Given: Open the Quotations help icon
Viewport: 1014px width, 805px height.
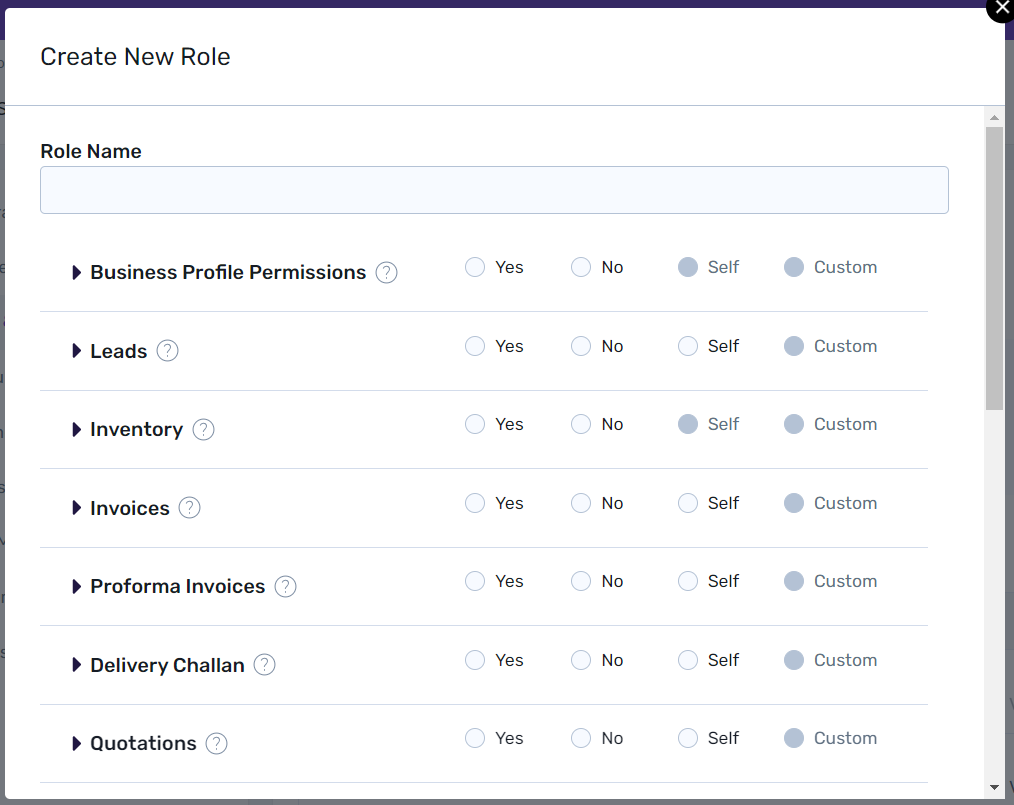Looking at the screenshot, I should tap(217, 744).
